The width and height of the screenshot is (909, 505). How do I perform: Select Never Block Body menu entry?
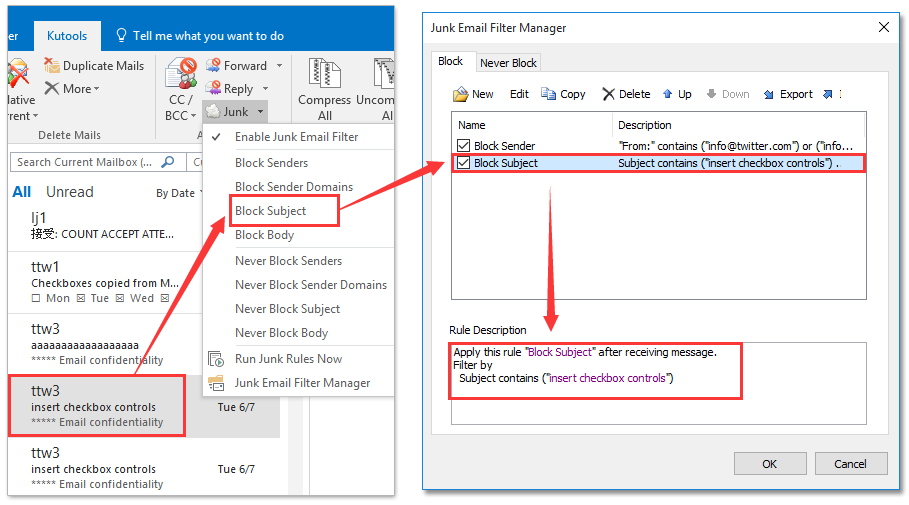pos(281,333)
